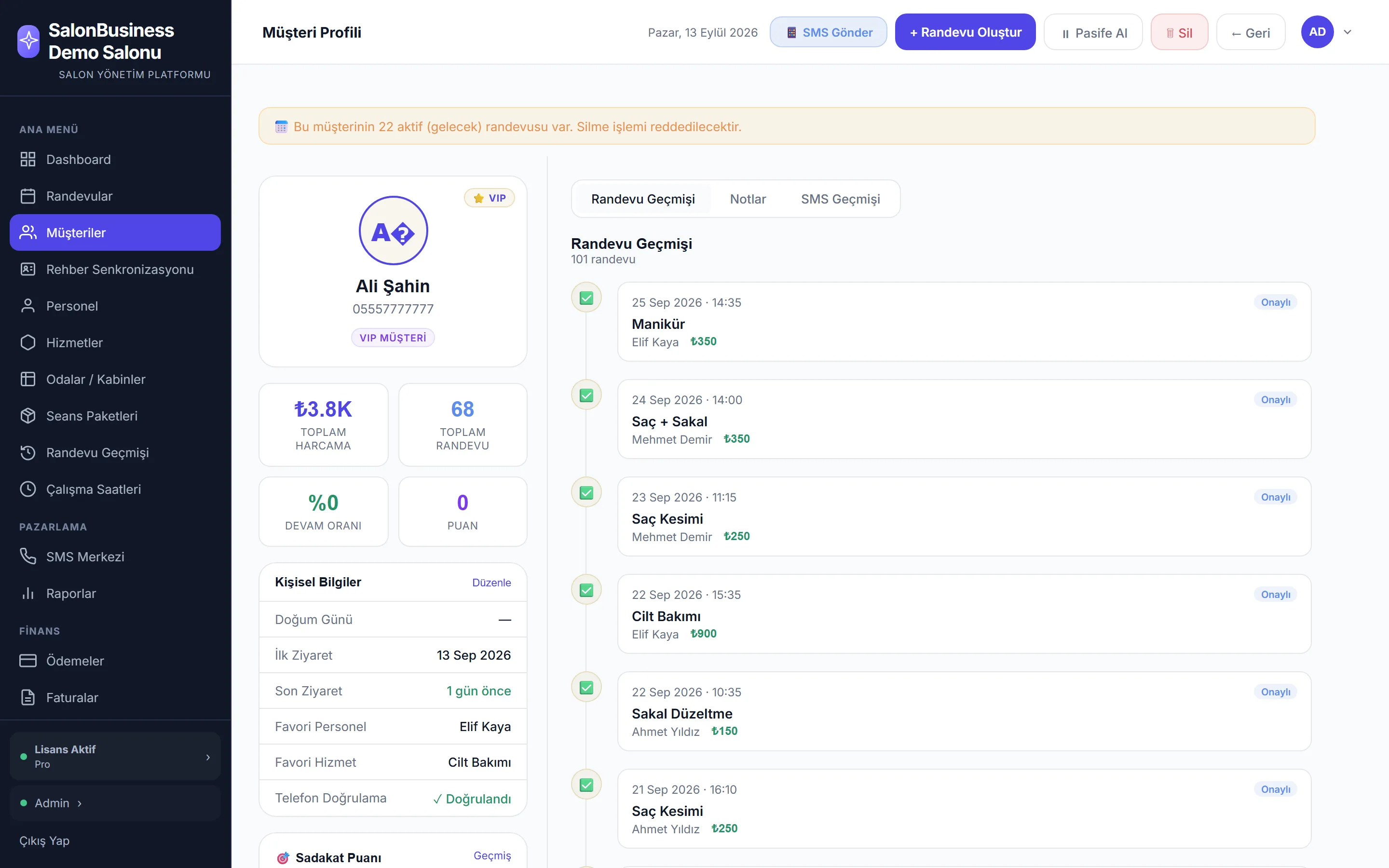
Task: Go to Dashboard in the sidebar
Action: [x=115, y=160]
